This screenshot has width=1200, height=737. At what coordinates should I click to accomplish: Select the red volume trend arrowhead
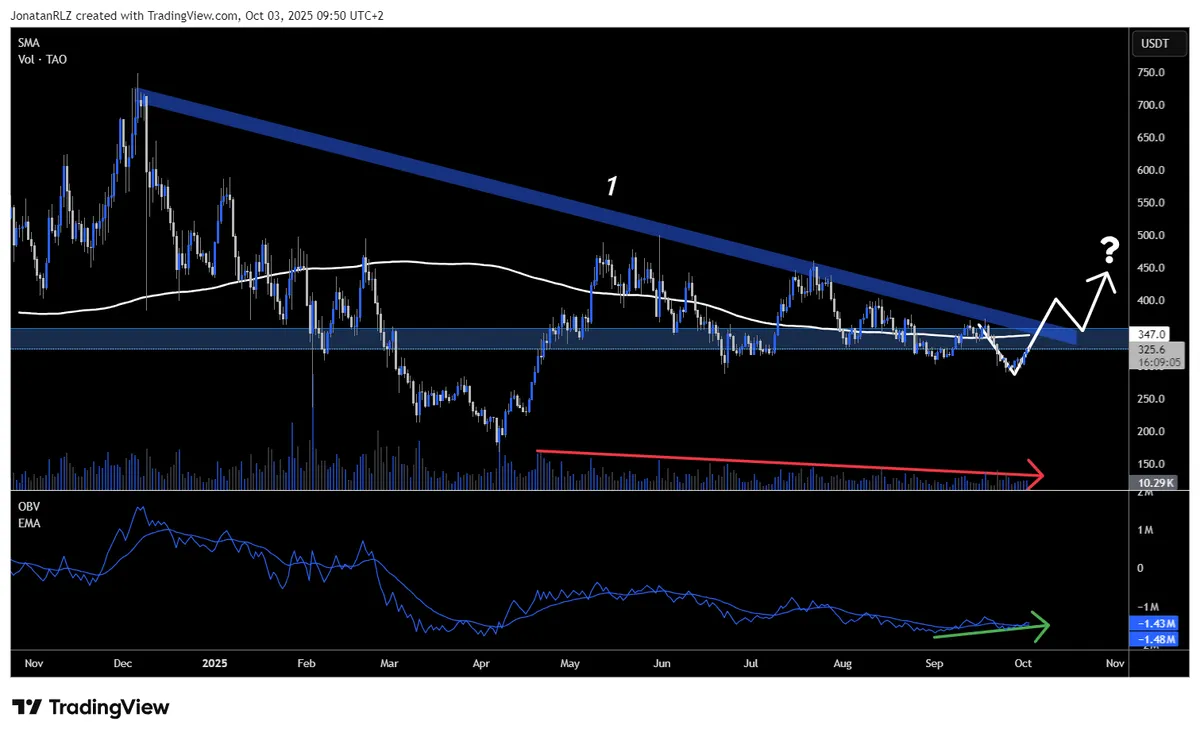[1035, 475]
